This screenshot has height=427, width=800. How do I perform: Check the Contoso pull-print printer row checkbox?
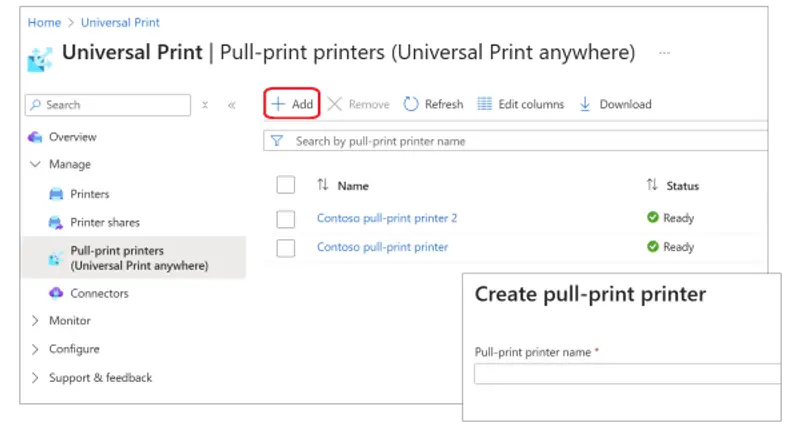286,248
